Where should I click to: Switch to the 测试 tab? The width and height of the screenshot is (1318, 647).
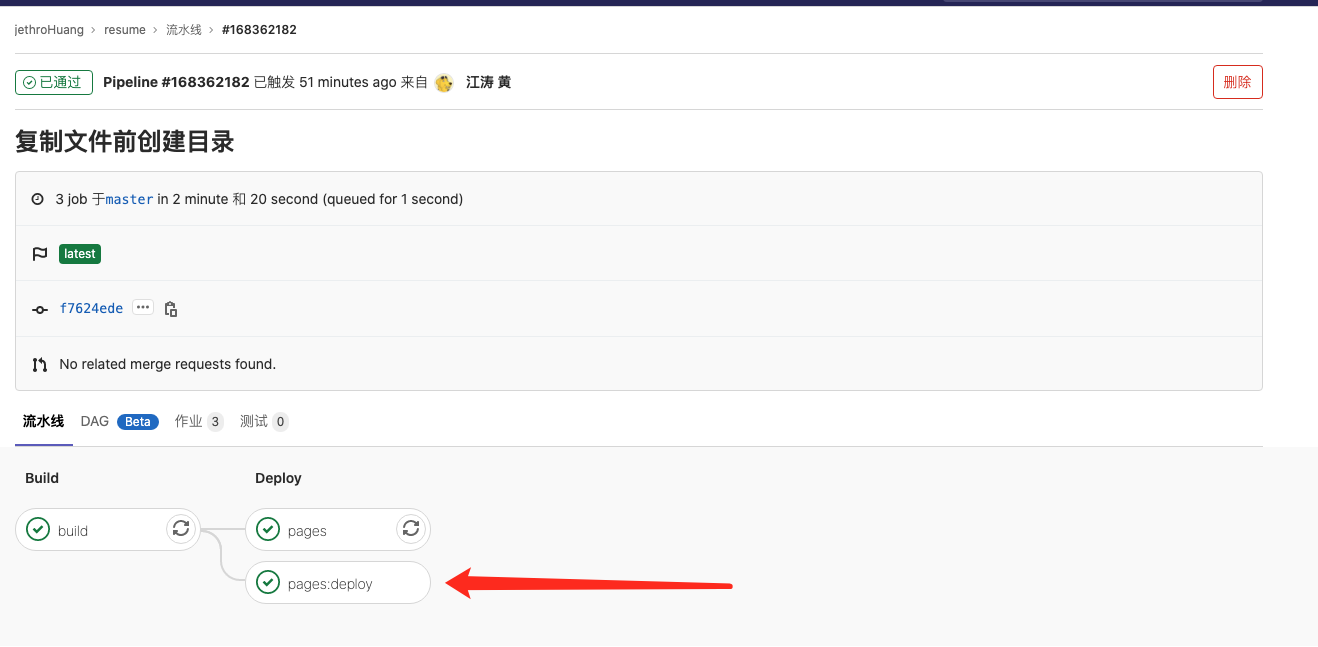pos(264,421)
